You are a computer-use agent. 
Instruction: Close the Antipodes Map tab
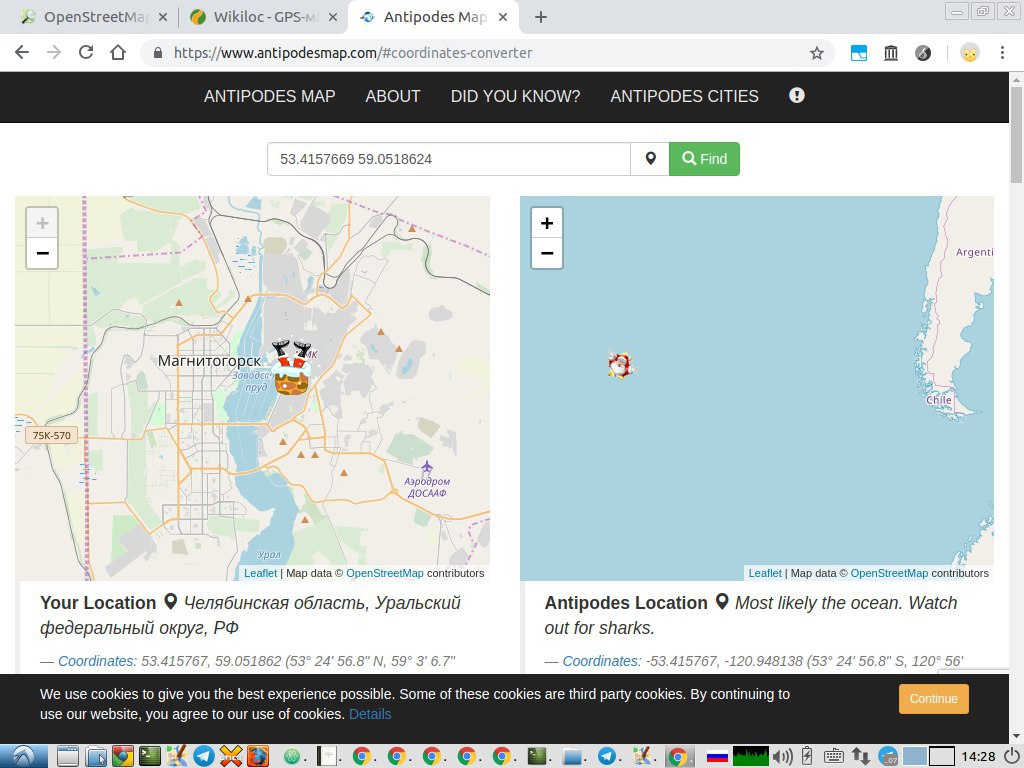coord(502,18)
